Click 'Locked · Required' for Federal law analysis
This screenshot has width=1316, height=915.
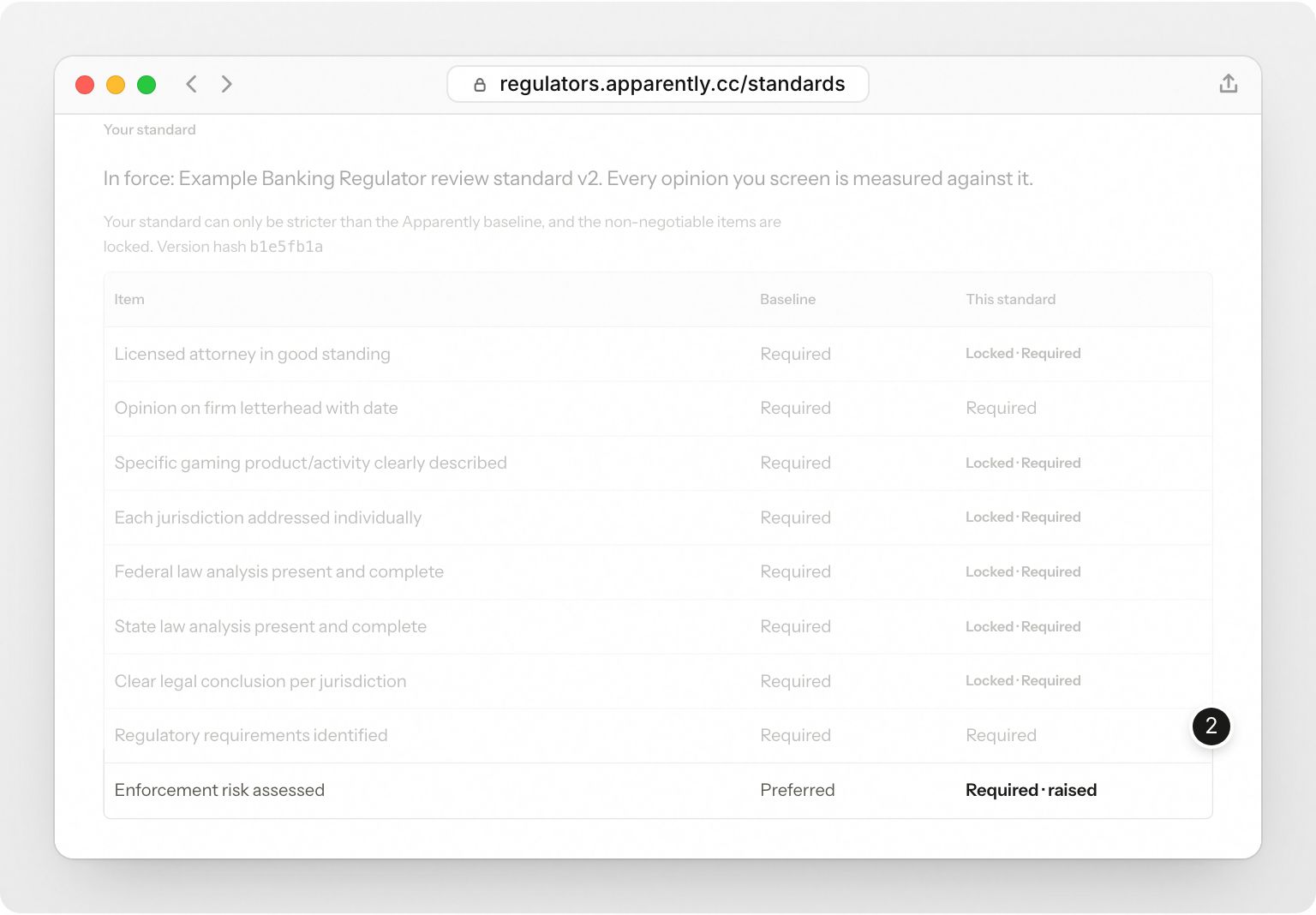[1023, 571]
